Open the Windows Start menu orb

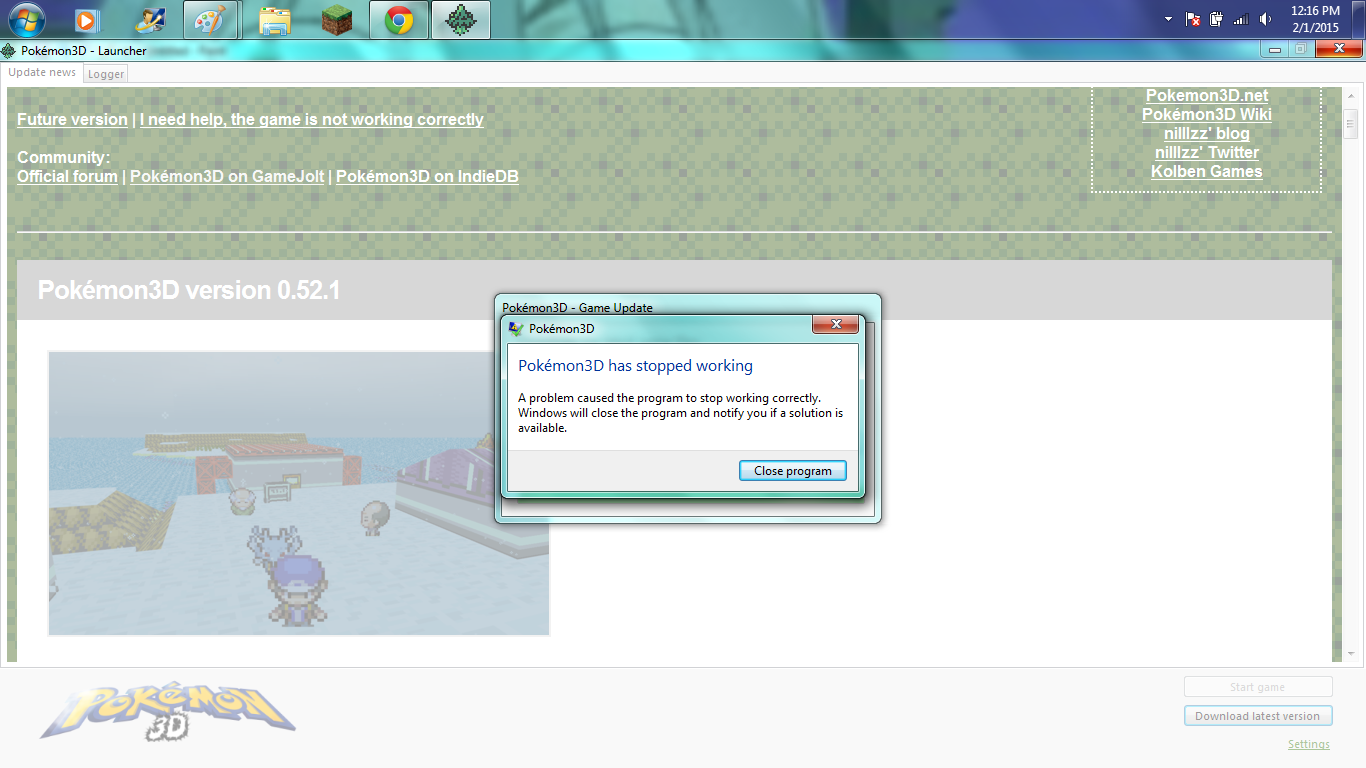[25, 19]
